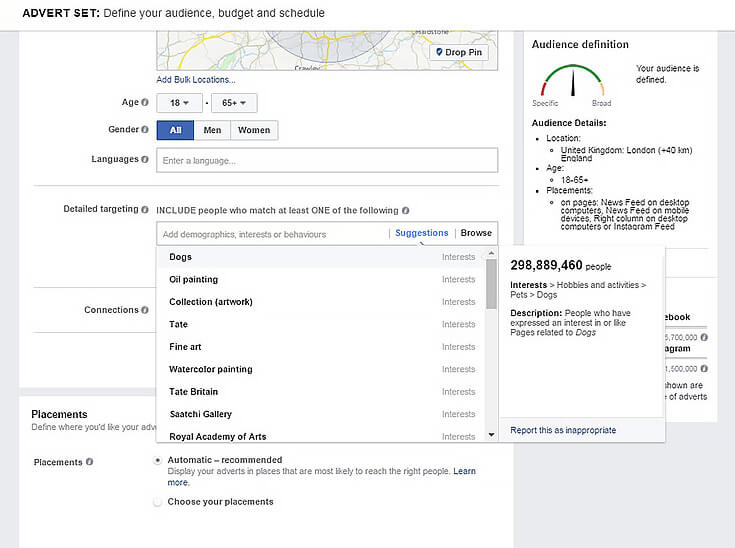This screenshot has height=548, width=735.
Task: Click the Drop Pin button on map
Action: pyautogui.click(x=459, y=52)
